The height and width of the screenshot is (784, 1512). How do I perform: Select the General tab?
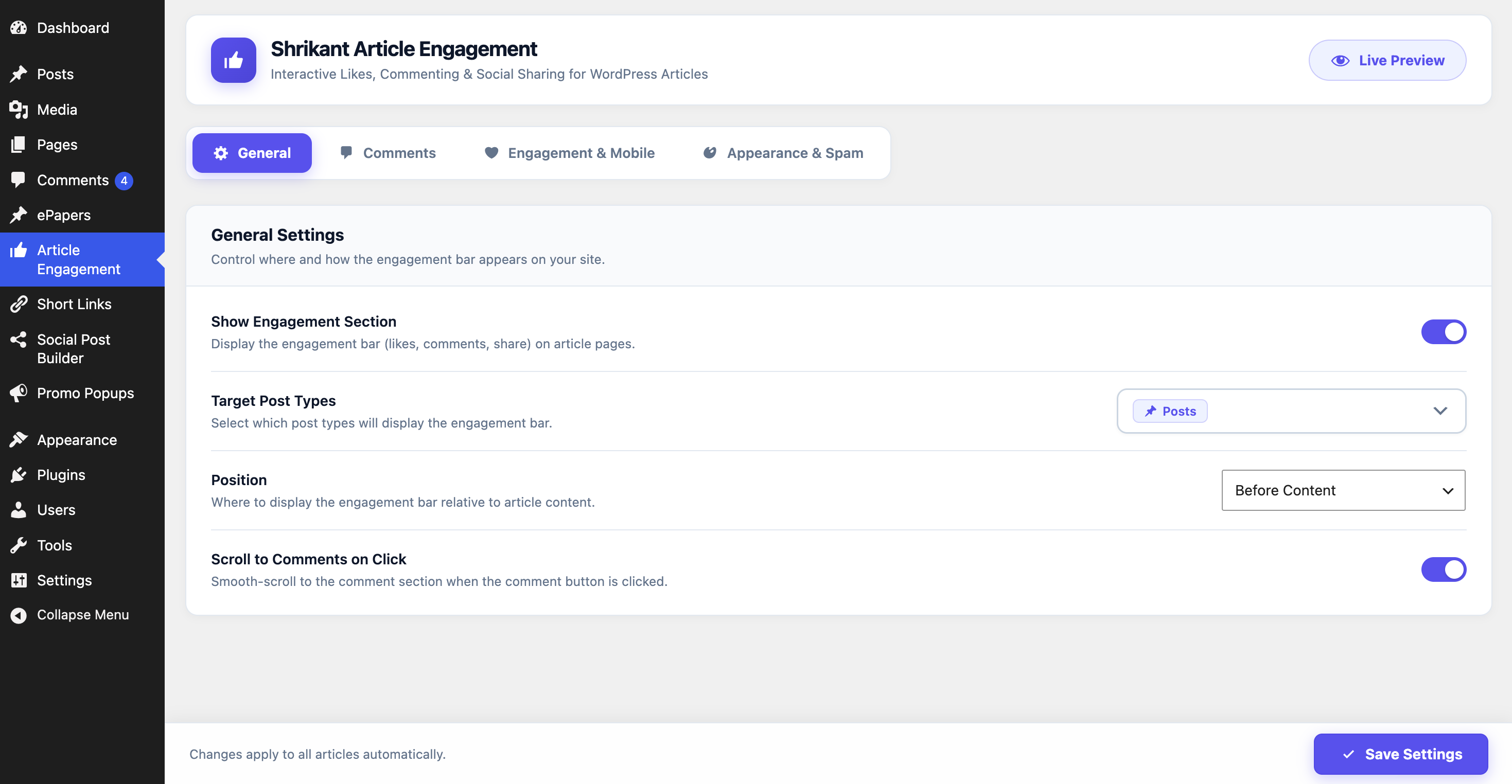252,153
